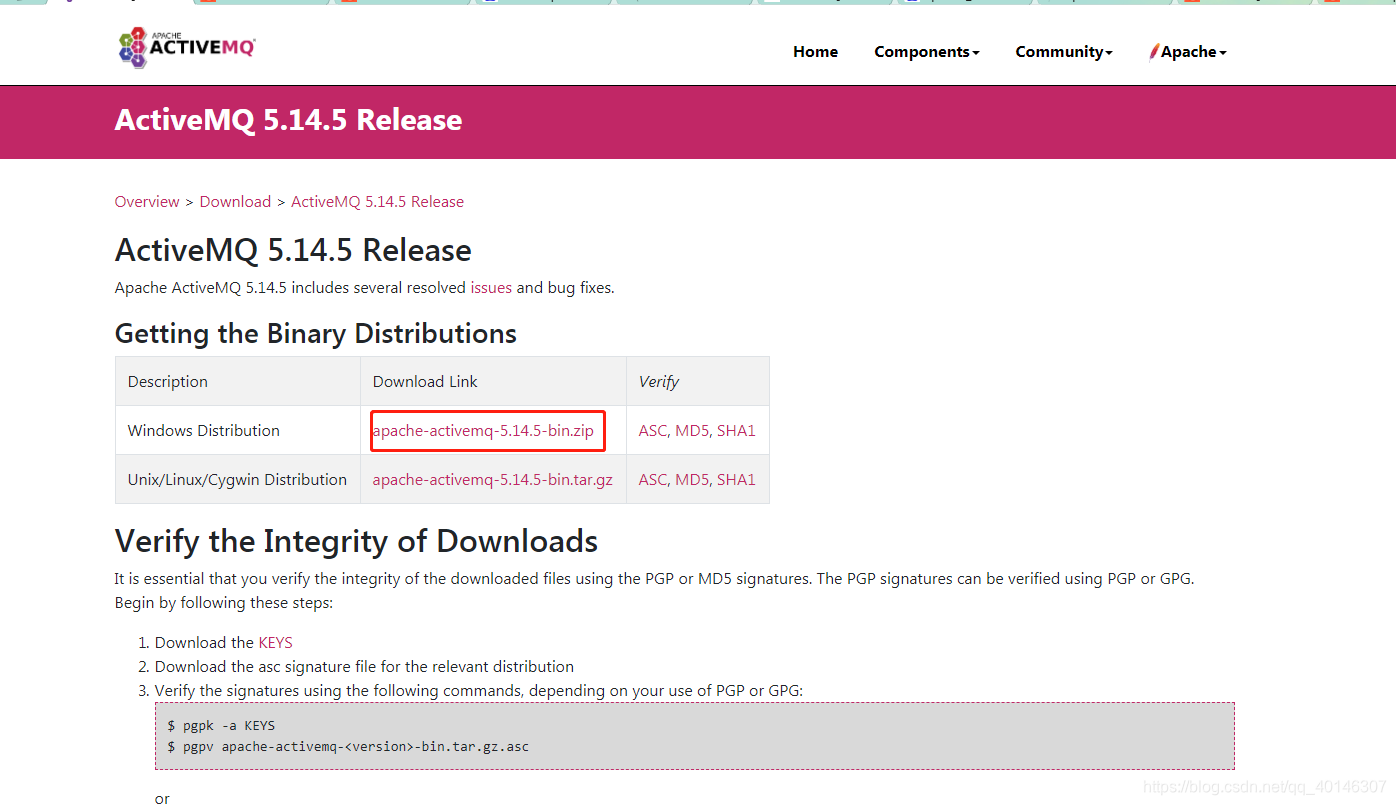Click the Windows Distribution table cell
The width and height of the screenshot is (1396, 805).
point(238,431)
